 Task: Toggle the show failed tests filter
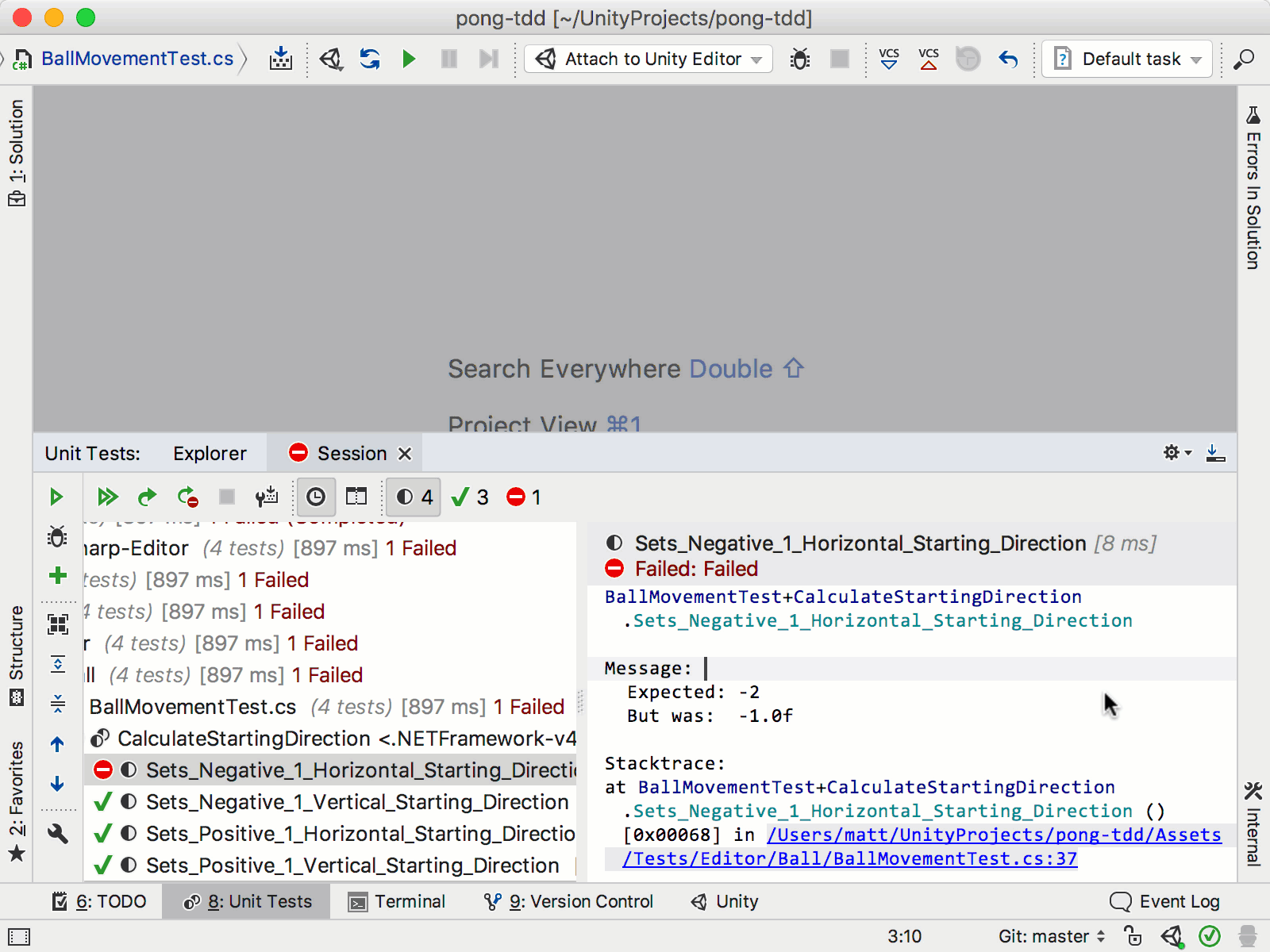click(x=524, y=497)
